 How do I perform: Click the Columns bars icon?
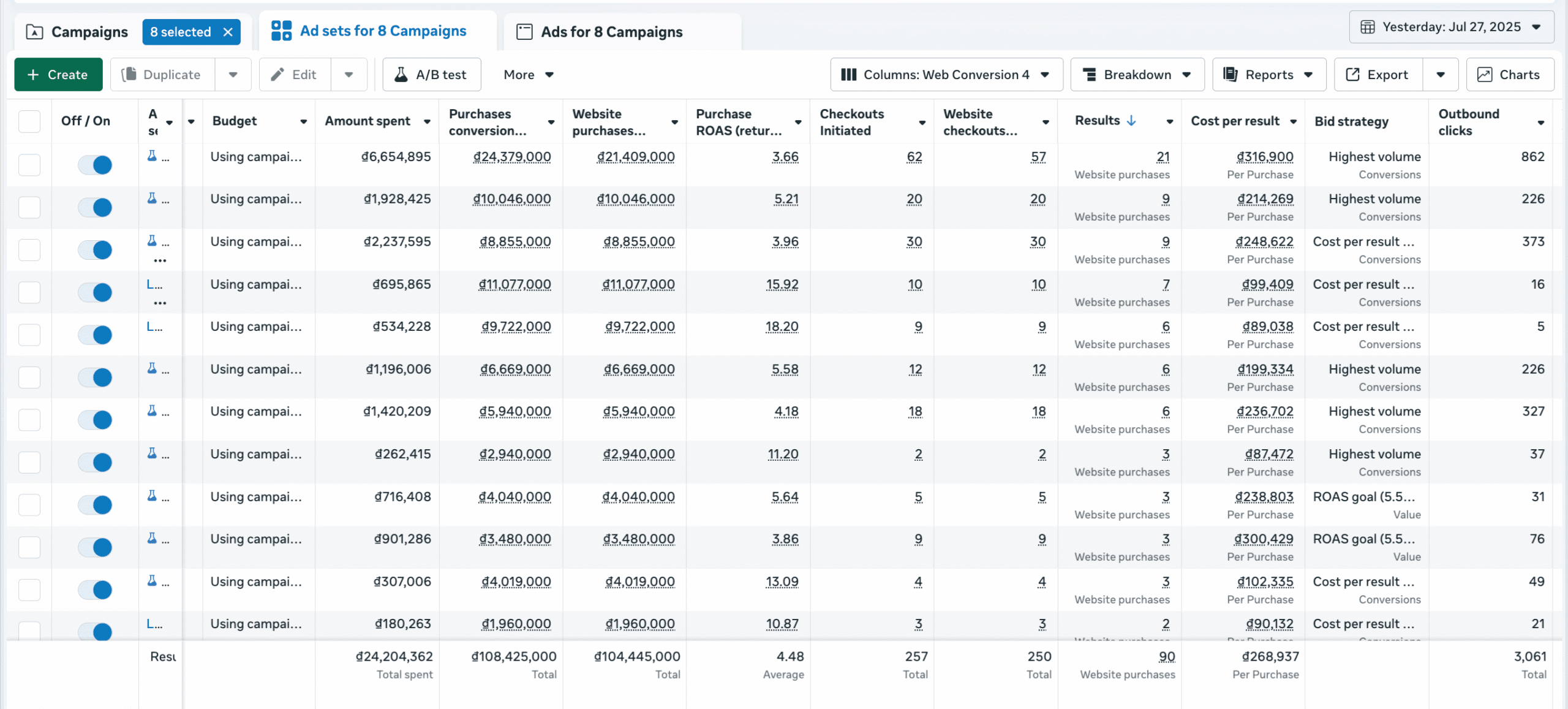pos(848,75)
